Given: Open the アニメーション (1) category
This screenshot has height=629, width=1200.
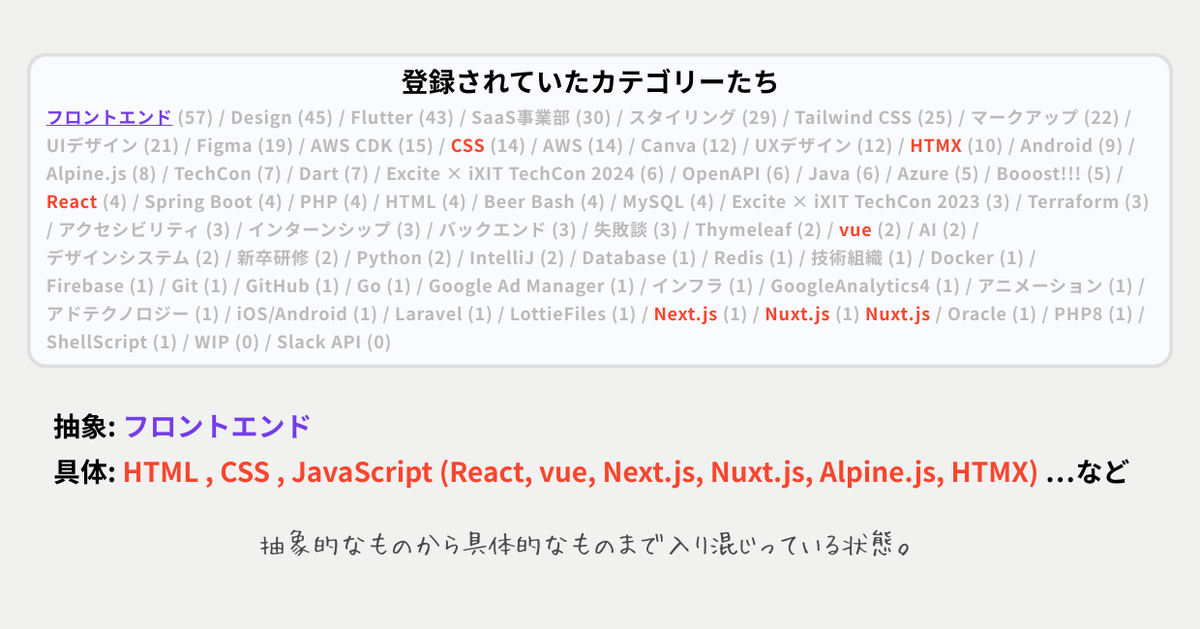Looking at the screenshot, I should pos(1054,286).
